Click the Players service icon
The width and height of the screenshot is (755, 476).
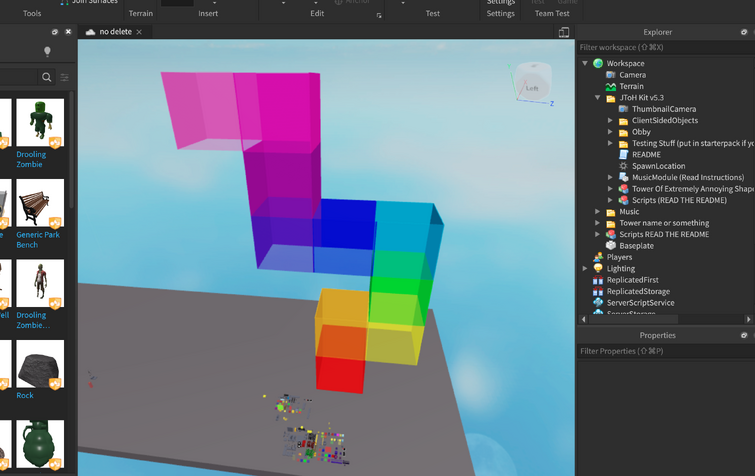tap(598, 257)
